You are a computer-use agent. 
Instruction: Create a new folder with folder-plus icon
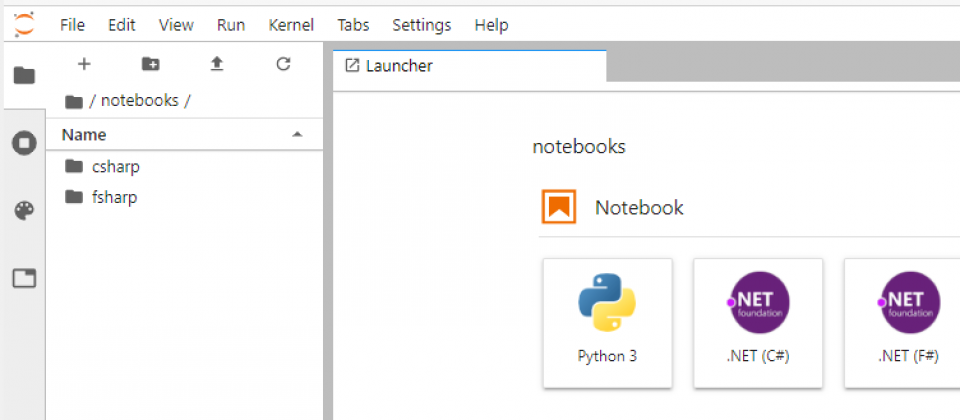tap(151, 64)
